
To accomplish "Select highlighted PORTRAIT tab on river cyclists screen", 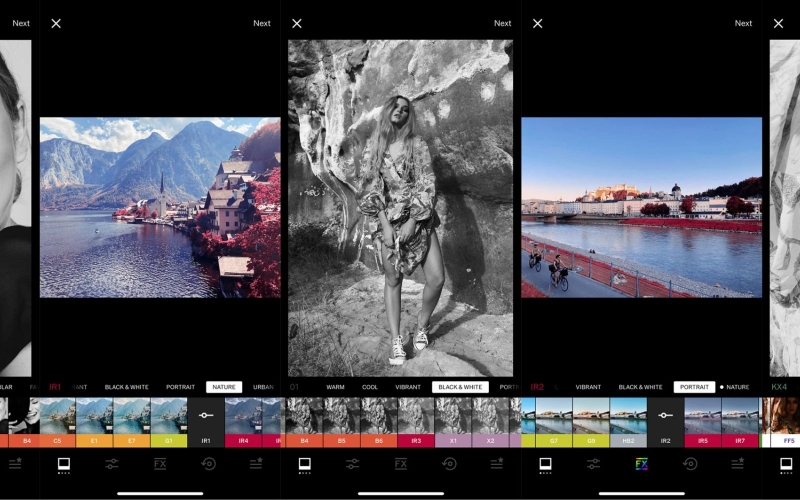I will (x=694, y=387).
